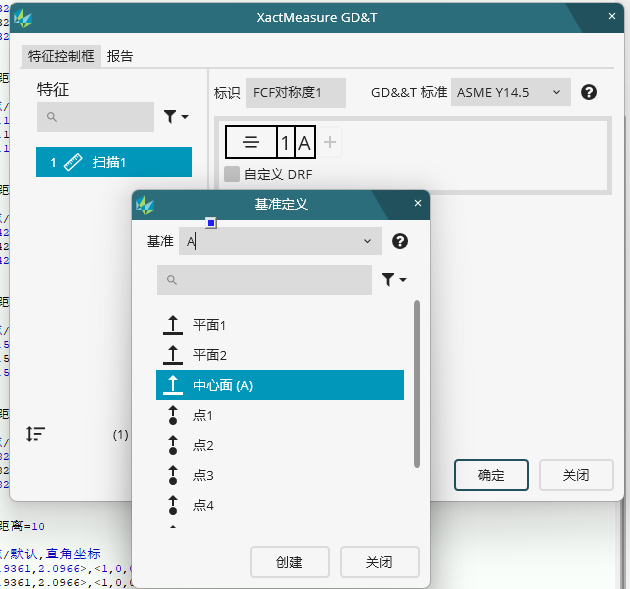Screen dimensions: 630x589
Task: Click the 标识 field FCF对称度1
Action: click(x=295, y=93)
